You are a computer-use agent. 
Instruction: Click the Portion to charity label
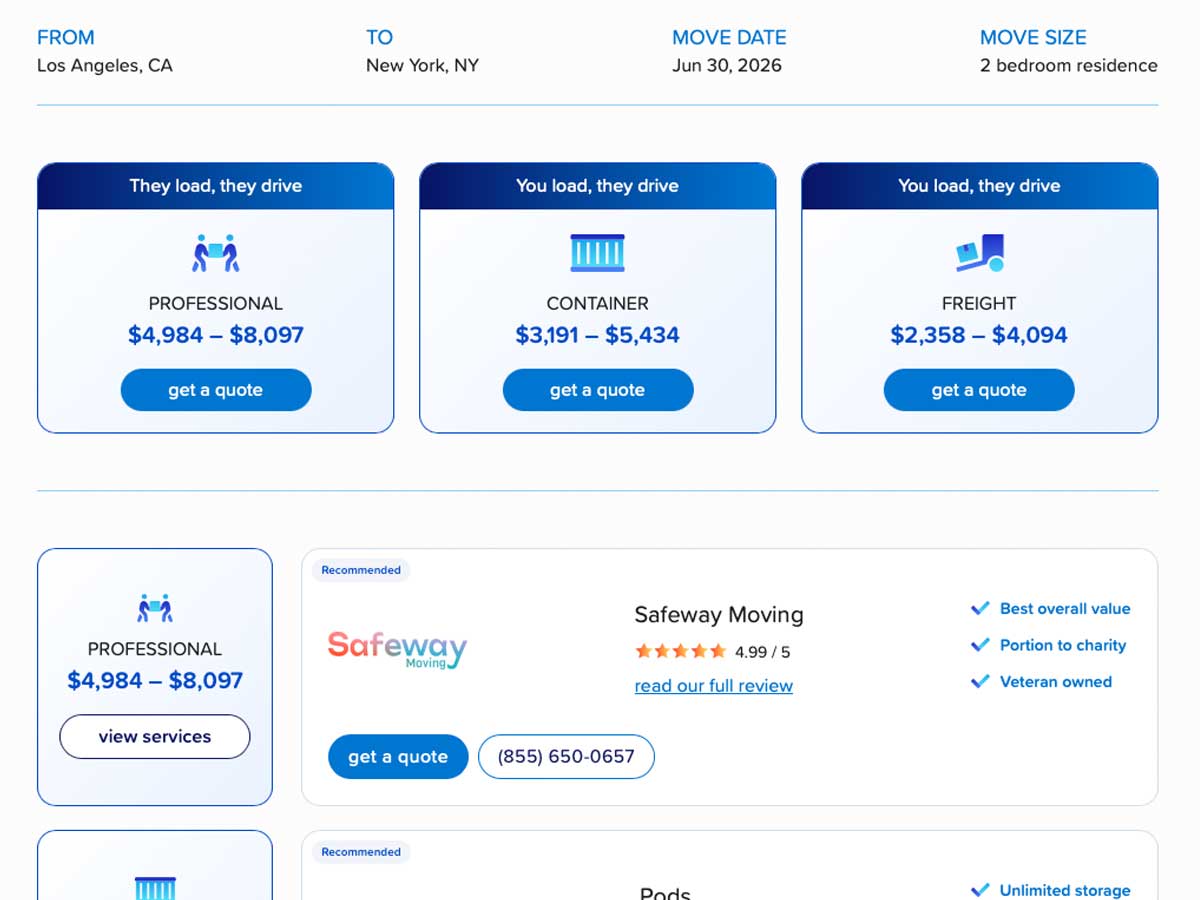(1063, 645)
